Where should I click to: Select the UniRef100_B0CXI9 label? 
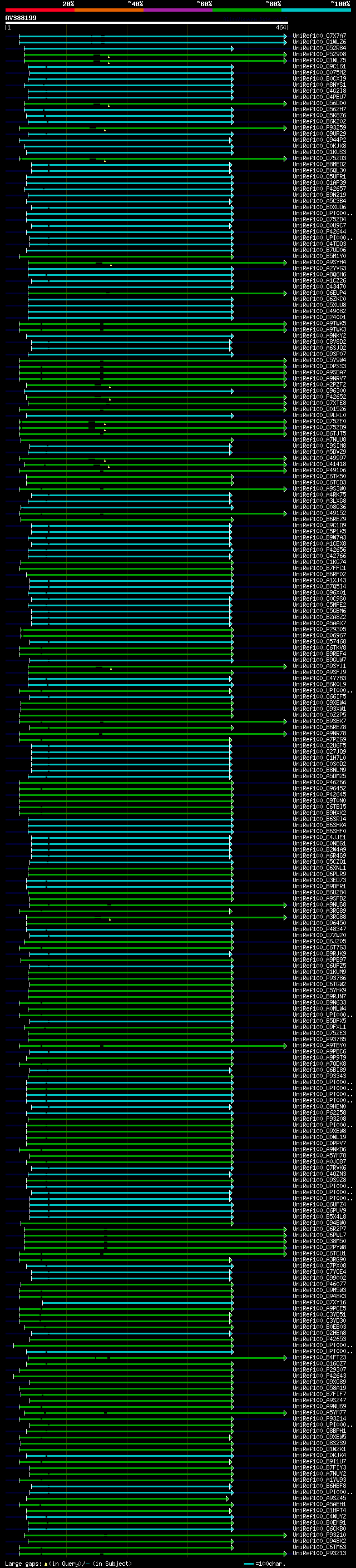(319, 78)
